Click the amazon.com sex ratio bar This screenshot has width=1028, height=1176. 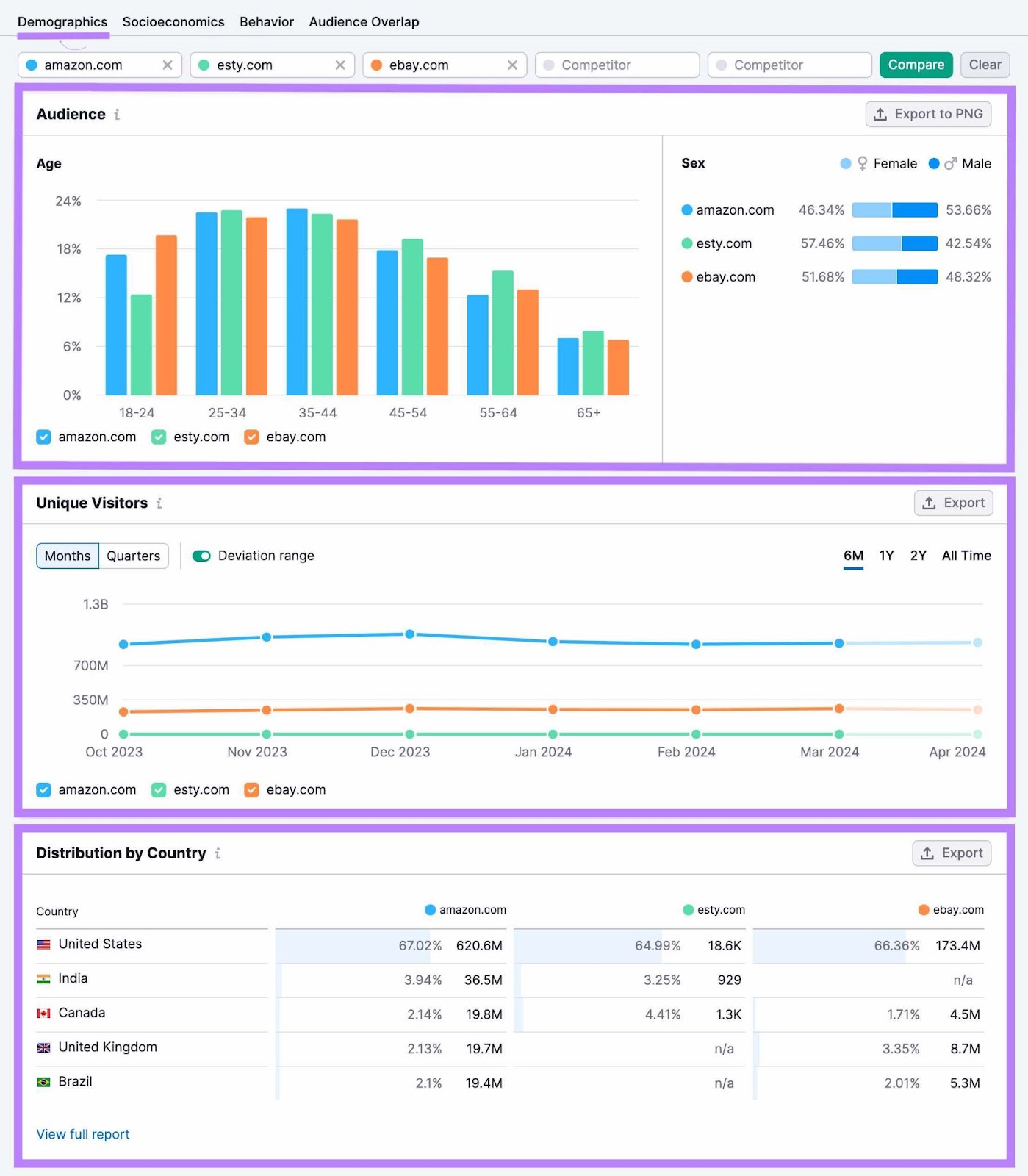click(x=894, y=210)
